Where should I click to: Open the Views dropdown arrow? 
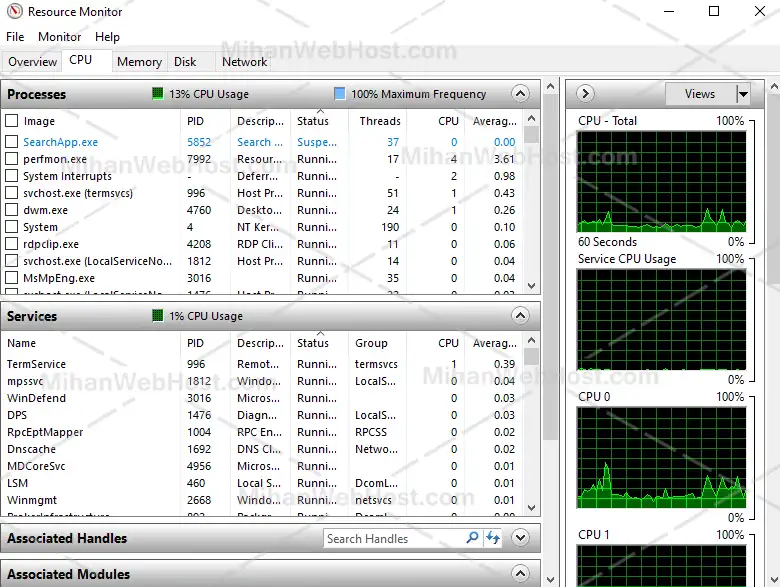[x=742, y=94]
